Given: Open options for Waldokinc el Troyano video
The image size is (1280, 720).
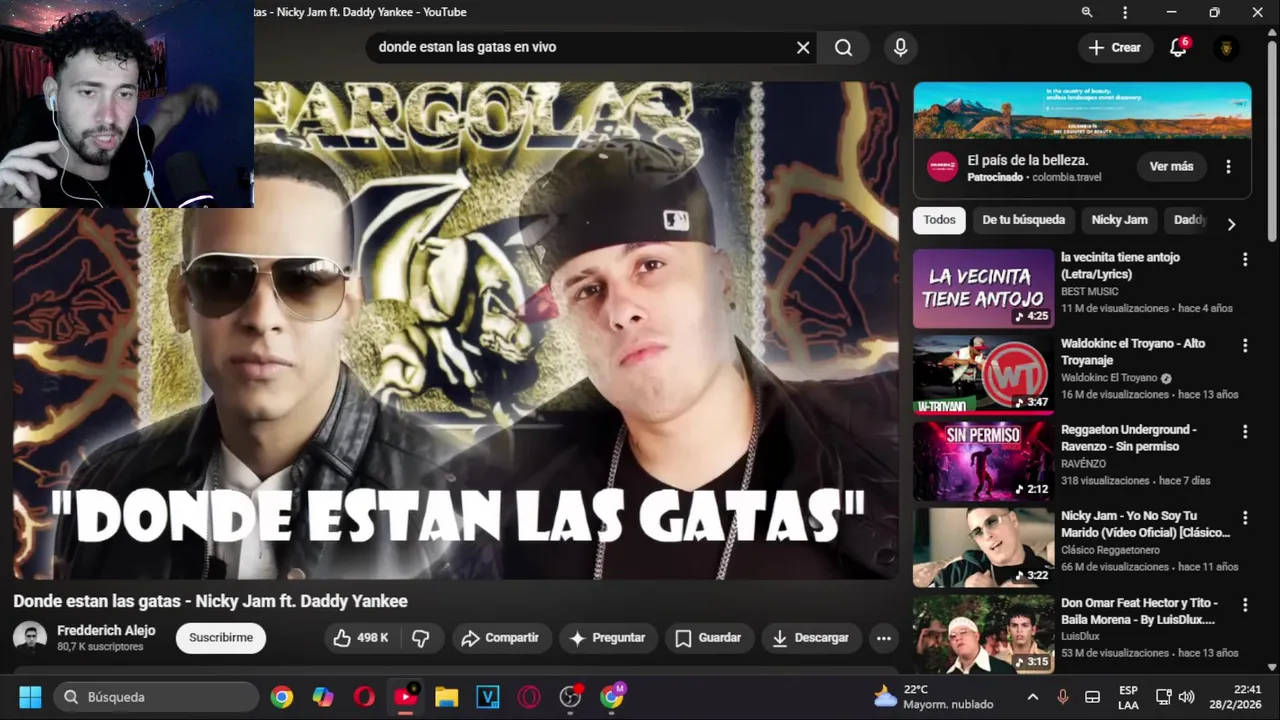Looking at the screenshot, I should point(1245,346).
